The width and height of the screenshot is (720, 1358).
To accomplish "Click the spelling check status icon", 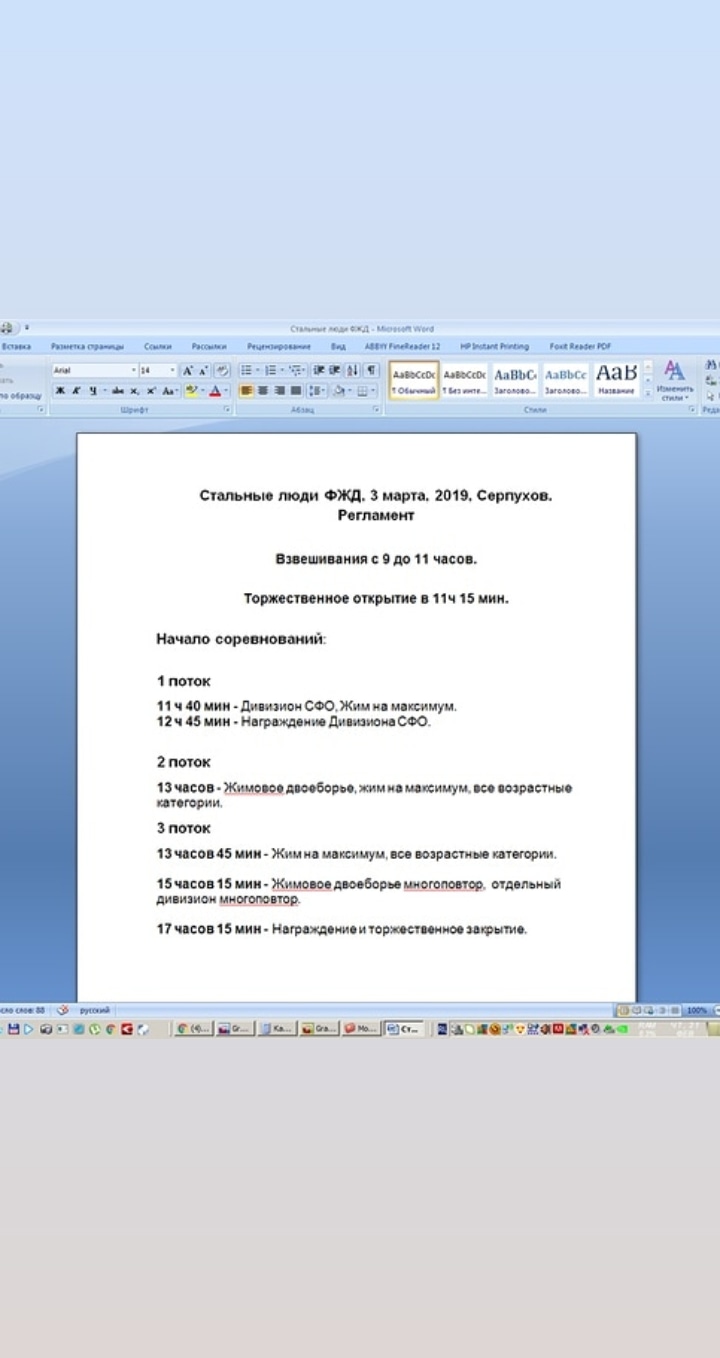I will pos(62,1011).
